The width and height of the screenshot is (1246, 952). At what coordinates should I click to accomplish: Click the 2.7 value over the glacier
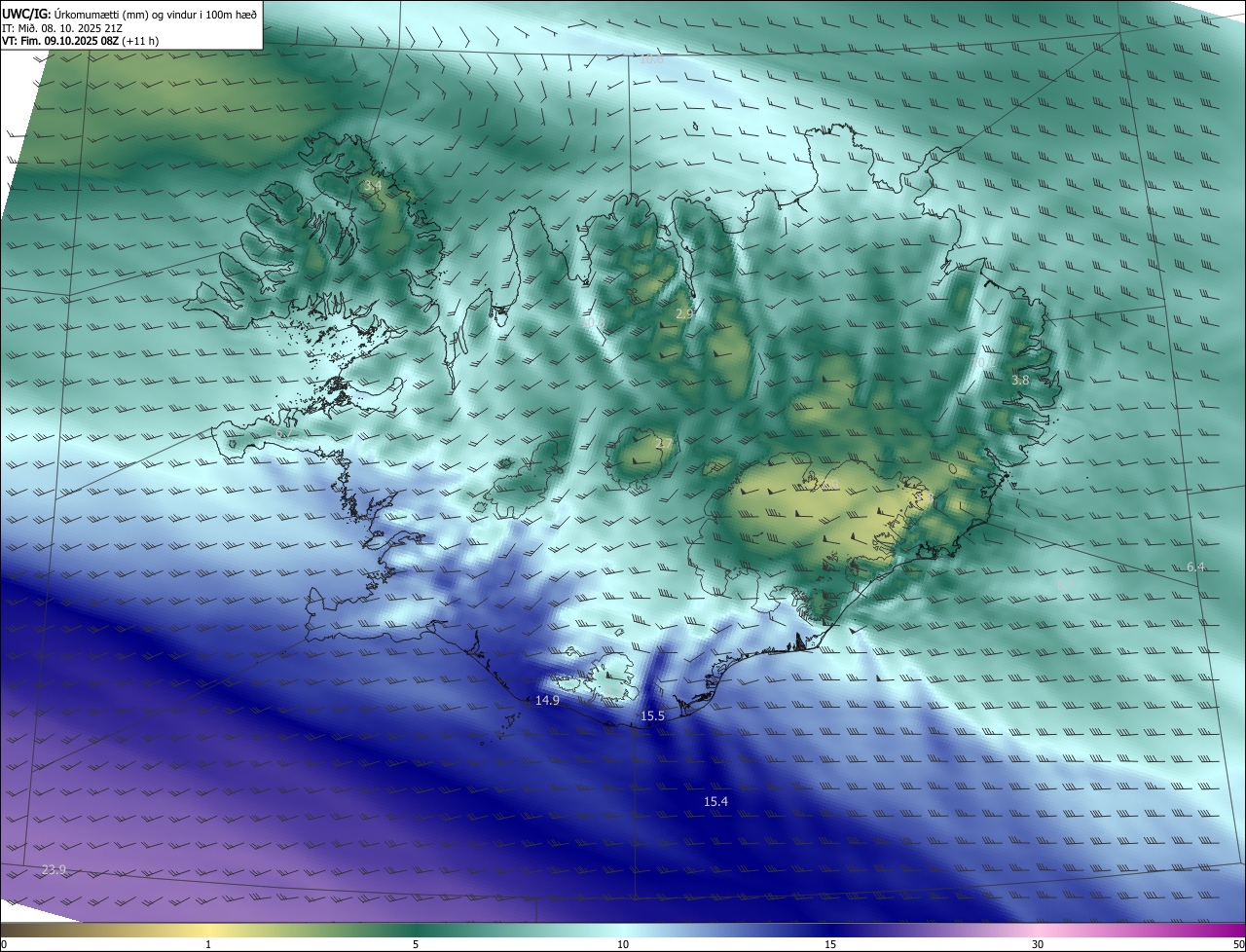664,444
